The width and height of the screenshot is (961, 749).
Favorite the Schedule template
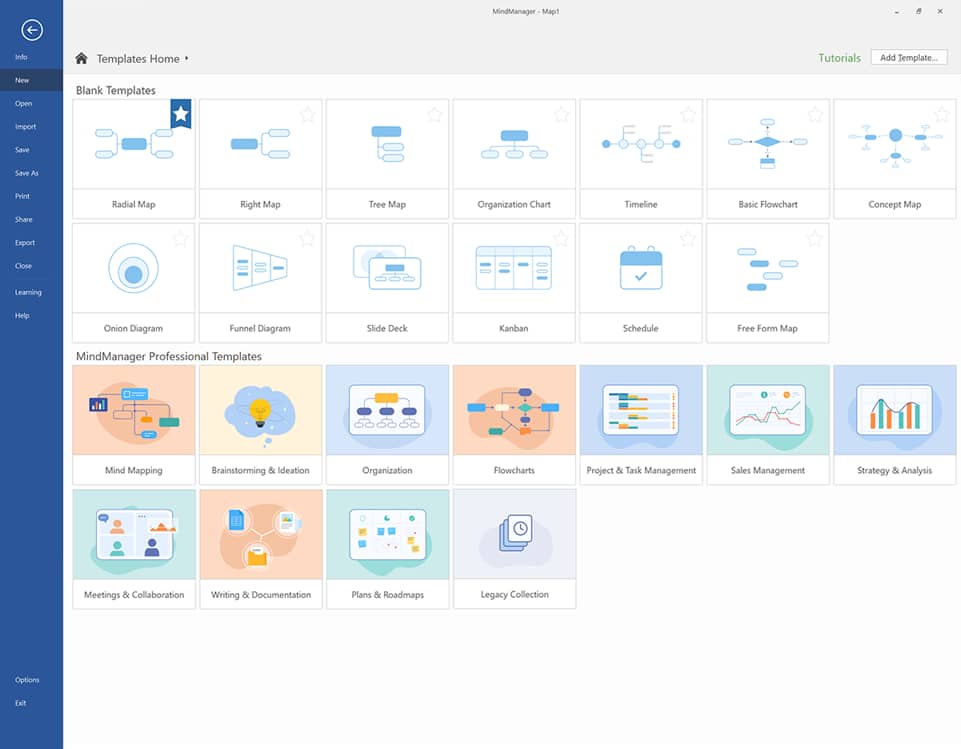click(687, 238)
